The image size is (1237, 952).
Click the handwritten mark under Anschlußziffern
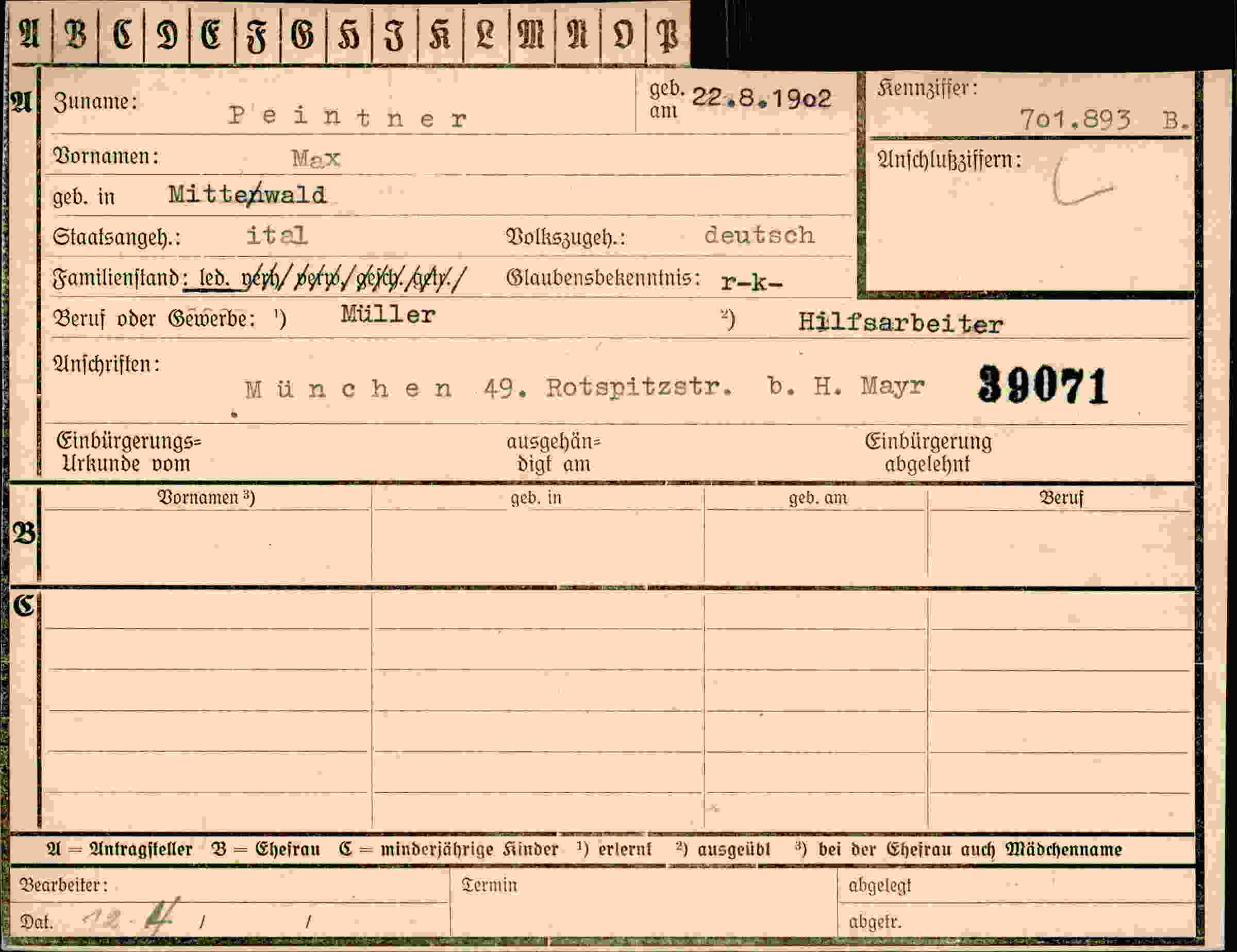(x=1082, y=181)
